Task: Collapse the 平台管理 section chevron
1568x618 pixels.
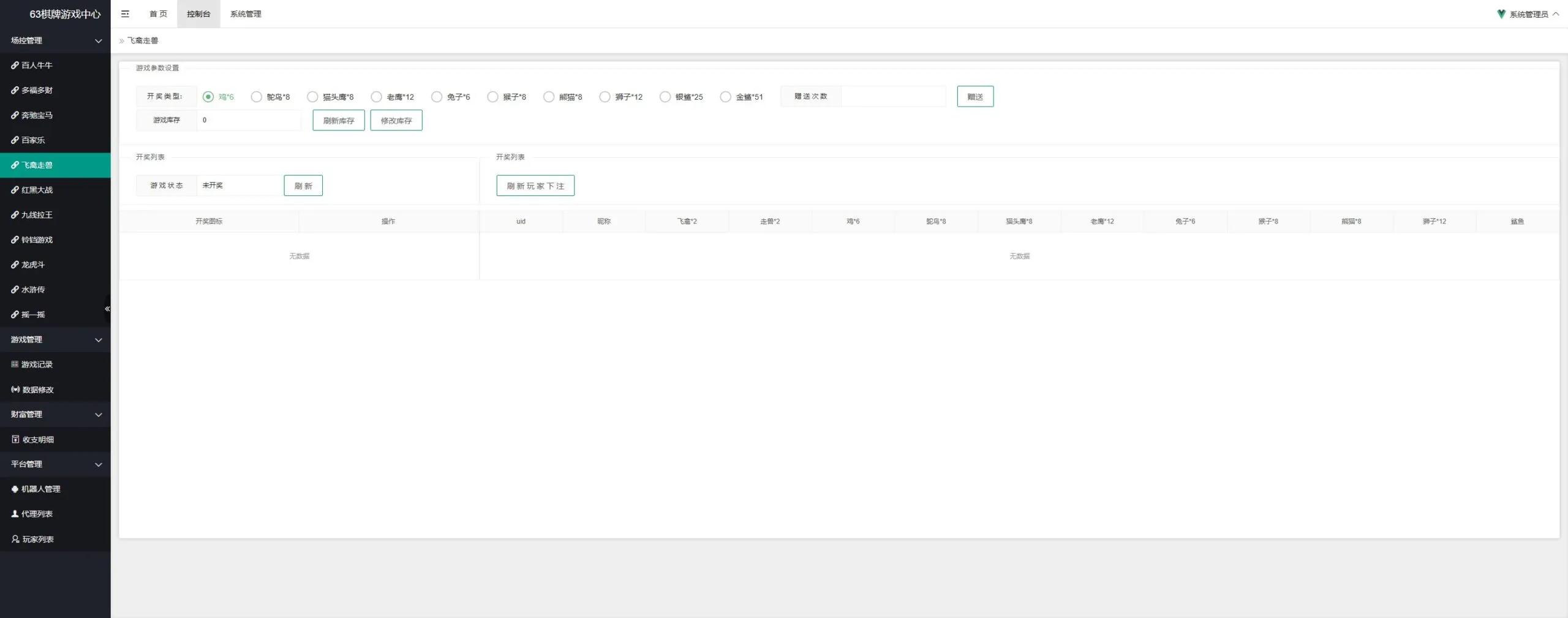Action: coord(98,464)
